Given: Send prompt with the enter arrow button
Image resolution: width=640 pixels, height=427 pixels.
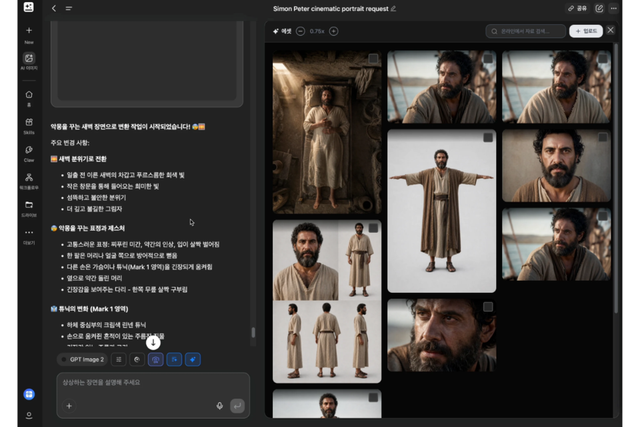Looking at the screenshot, I should pos(237,406).
